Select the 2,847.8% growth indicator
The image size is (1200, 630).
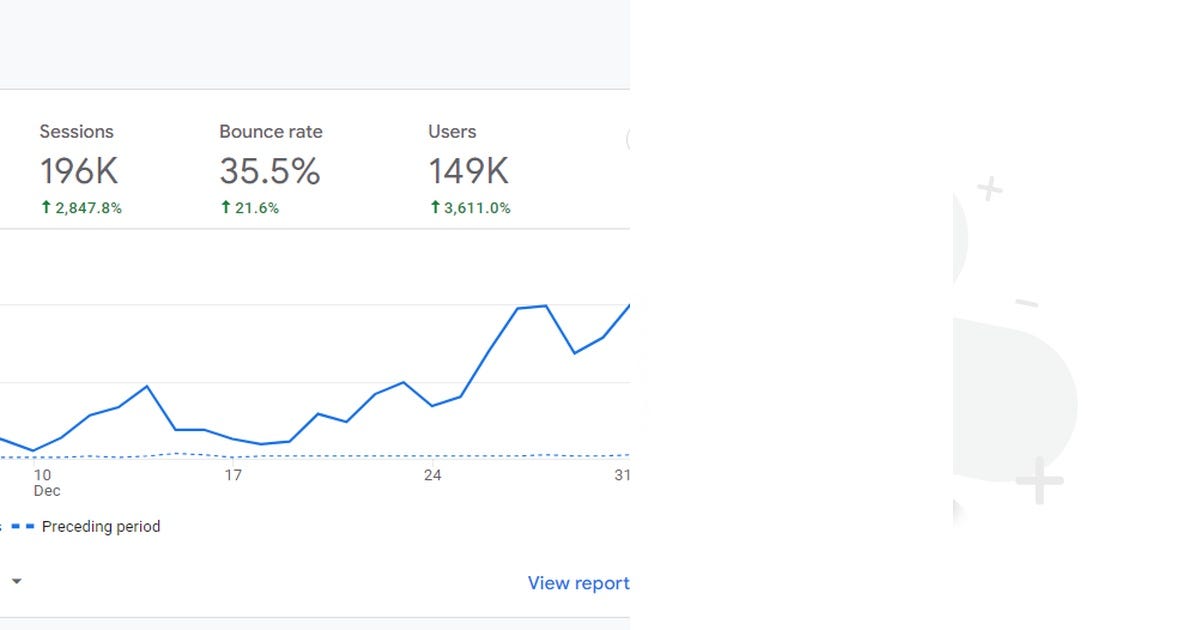(81, 208)
